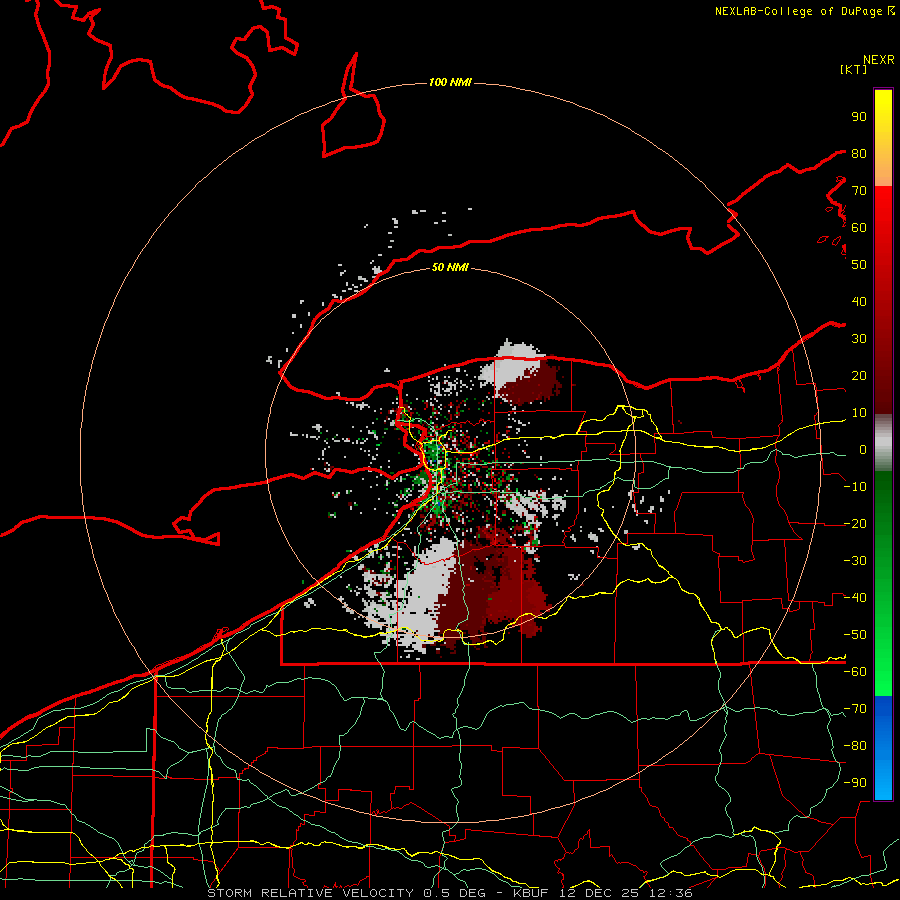The height and width of the screenshot is (900, 900).
Task: Click the 30 value on velocity scale
Action: point(859,339)
